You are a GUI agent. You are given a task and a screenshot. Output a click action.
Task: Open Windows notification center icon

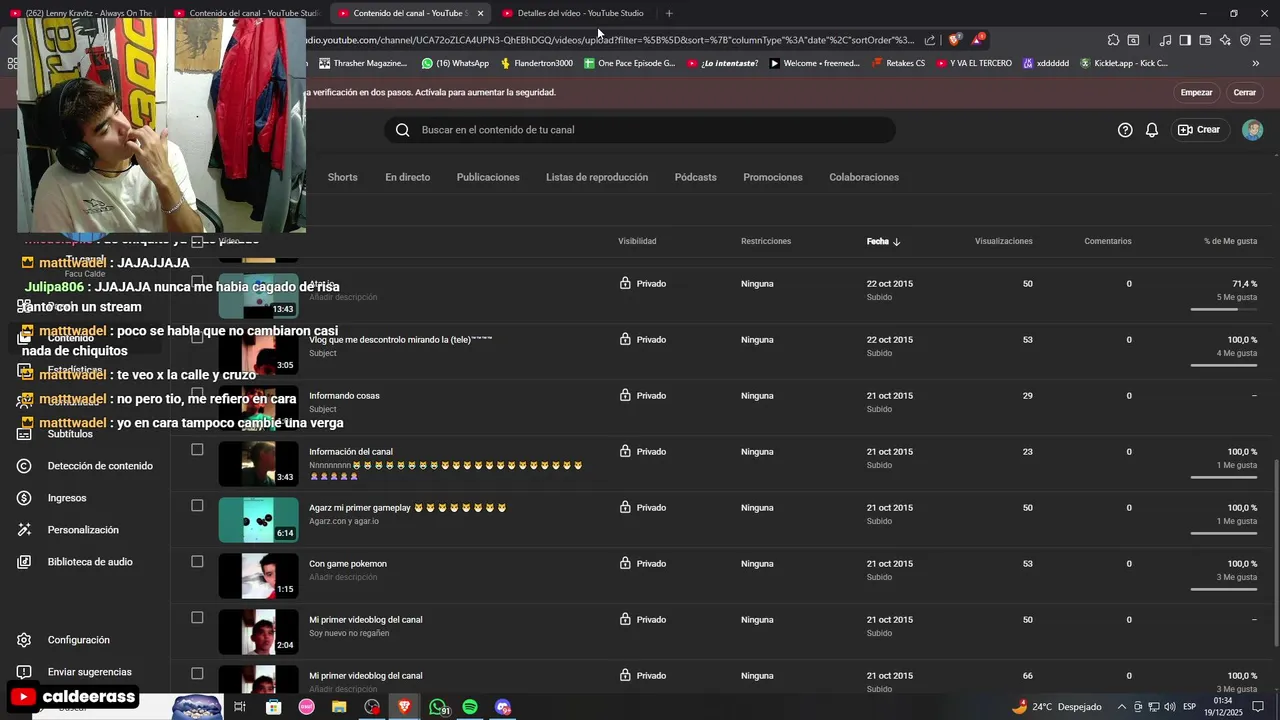tap(1258, 707)
